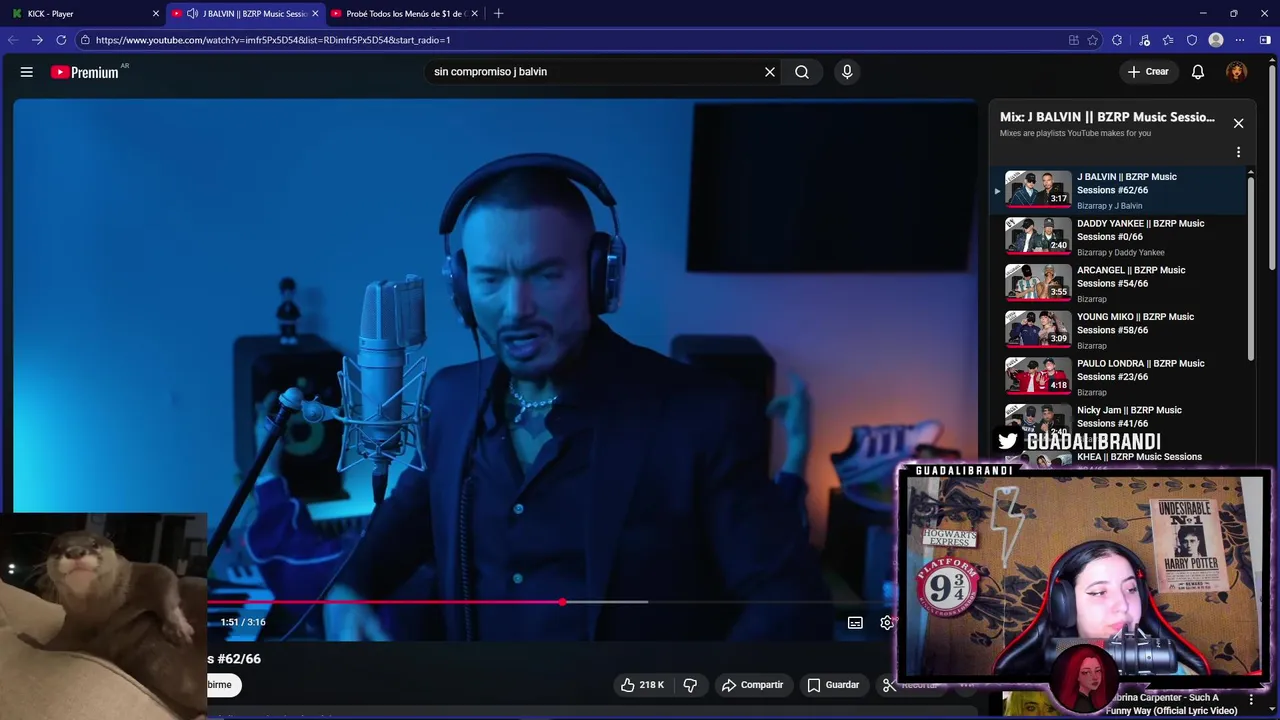Close the Mix playlist panel
Screen dimensions: 1280x720
(x=1238, y=123)
